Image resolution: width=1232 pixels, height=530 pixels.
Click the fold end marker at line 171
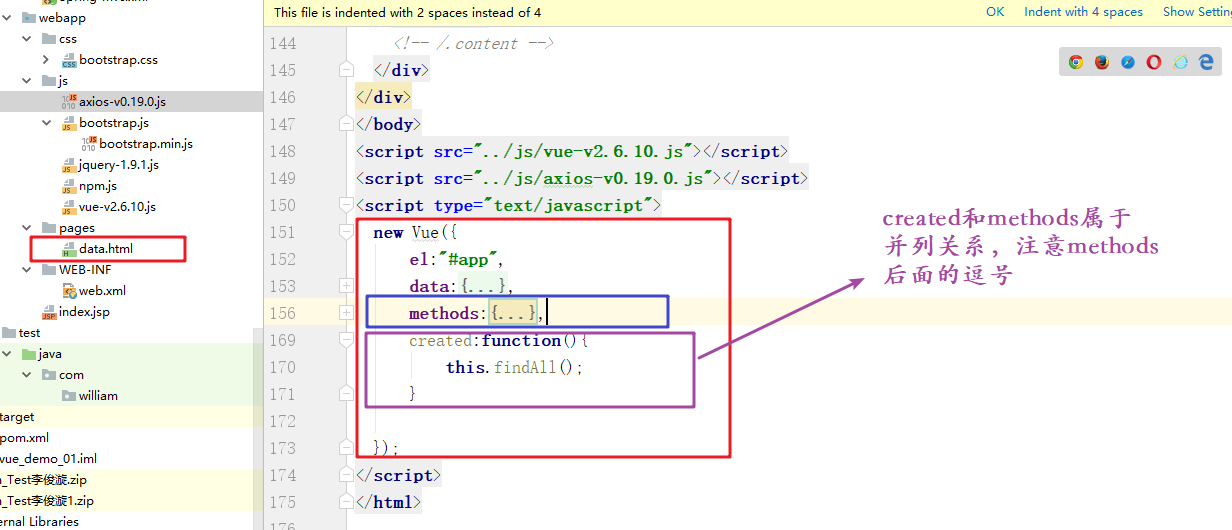346,394
